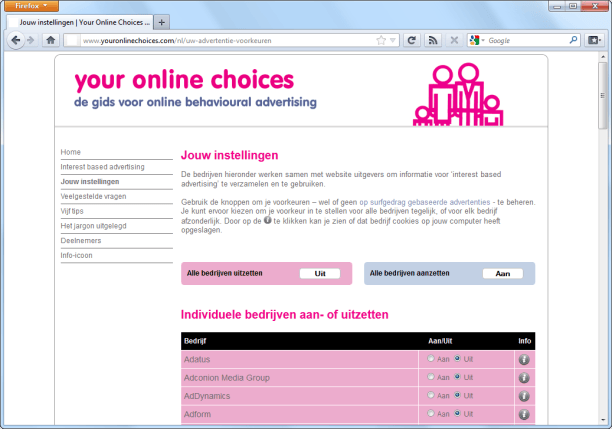Open a new tab with plus button
Image resolution: width=612 pixels, height=429 pixels.
click(x=162, y=22)
